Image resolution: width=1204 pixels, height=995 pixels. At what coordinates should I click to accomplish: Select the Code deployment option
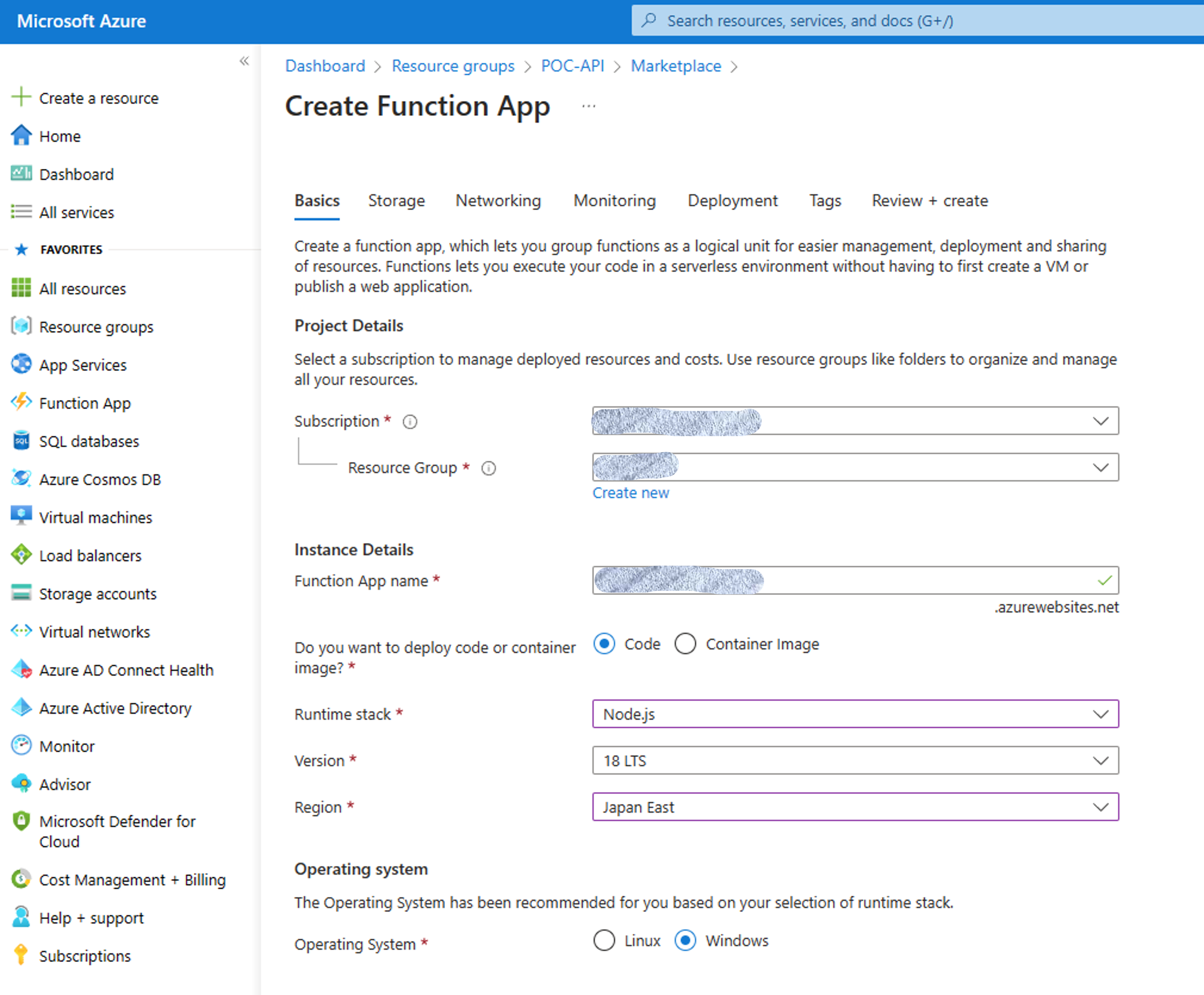[604, 644]
